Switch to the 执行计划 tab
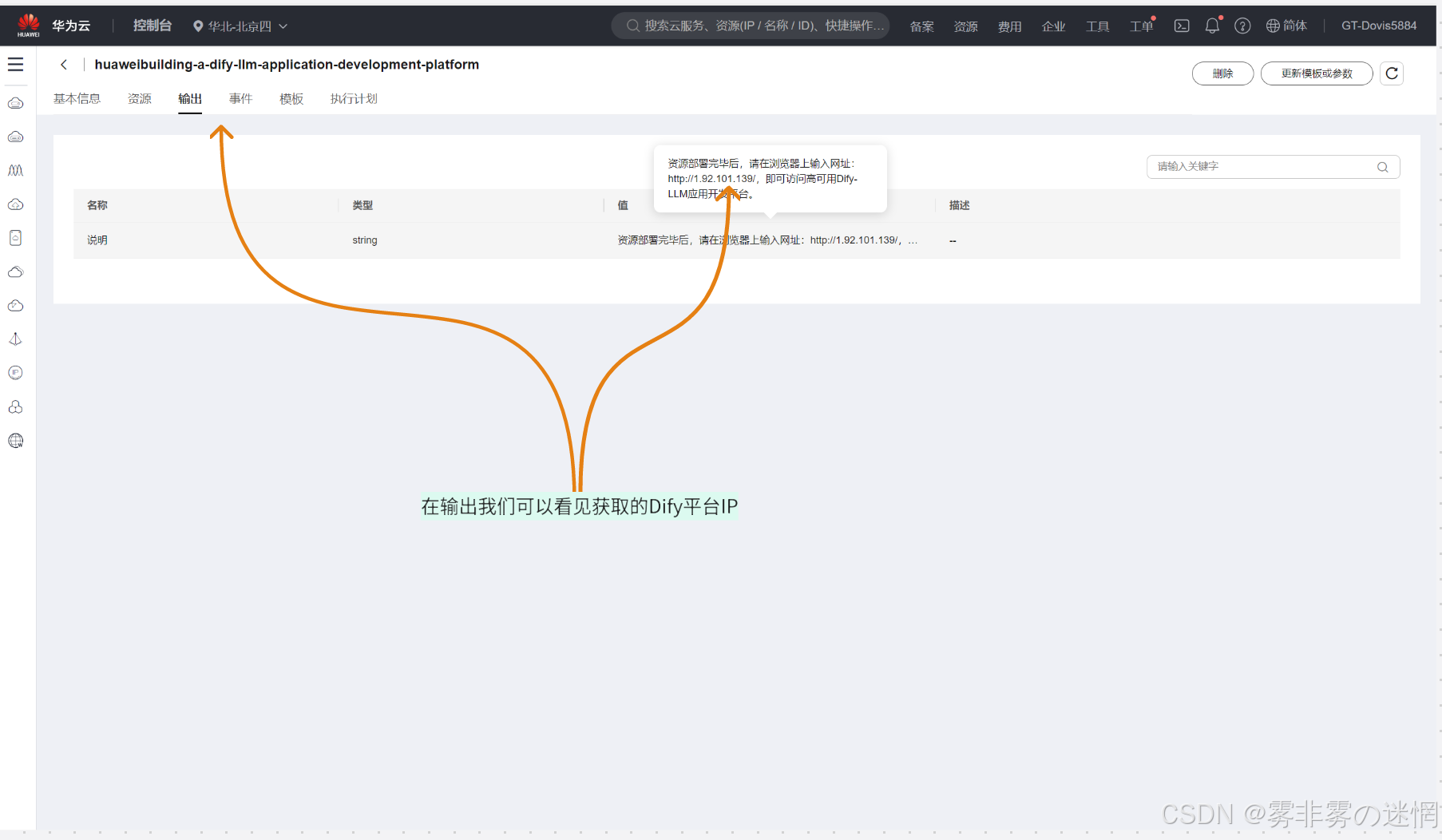Viewport: 1442px width, 840px height. click(354, 99)
